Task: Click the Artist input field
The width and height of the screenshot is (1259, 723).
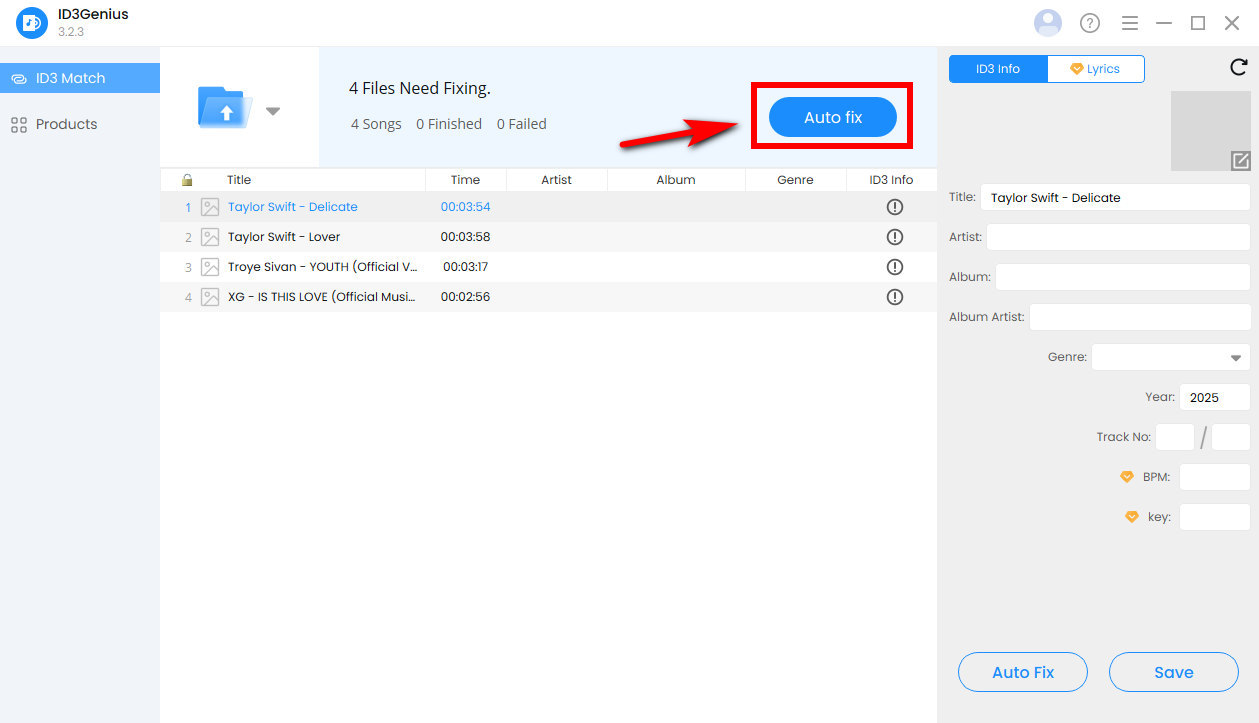Action: click(x=1118, y=237)
